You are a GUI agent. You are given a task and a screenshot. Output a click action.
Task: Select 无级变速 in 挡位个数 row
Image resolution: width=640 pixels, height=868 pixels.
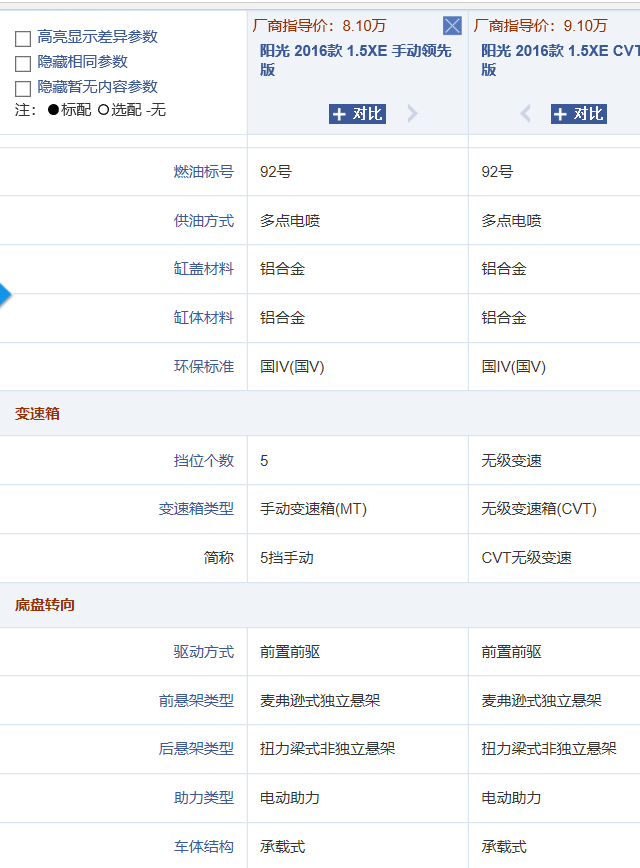(511, 461)
